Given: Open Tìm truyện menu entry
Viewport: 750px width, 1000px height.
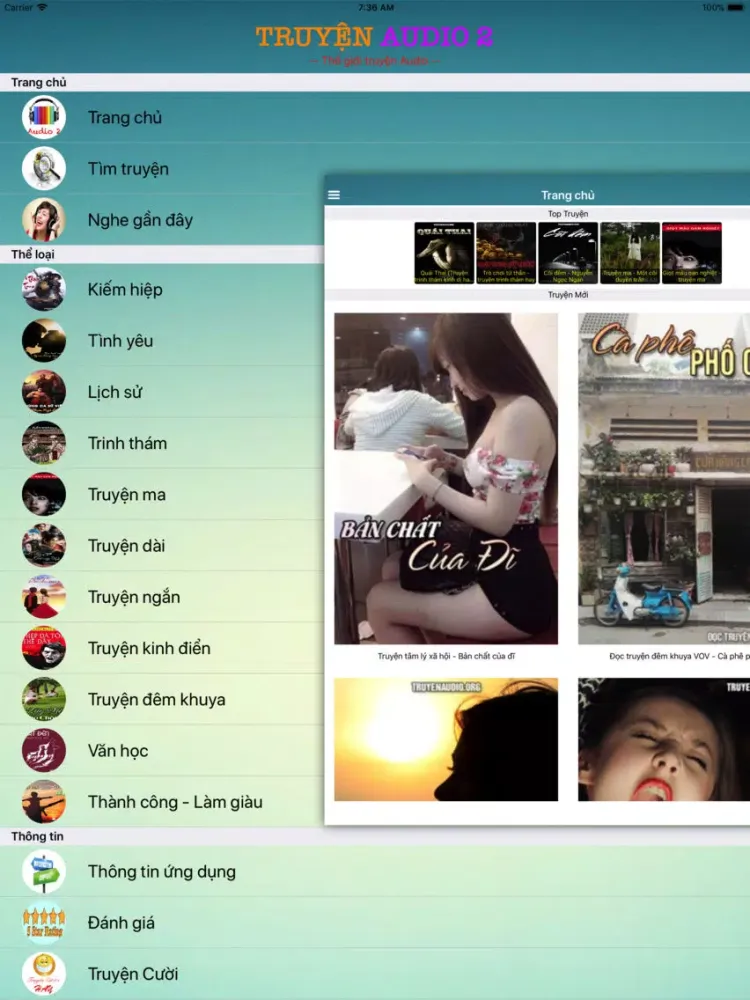Looking at the screenshot, I should pos(128,168).
